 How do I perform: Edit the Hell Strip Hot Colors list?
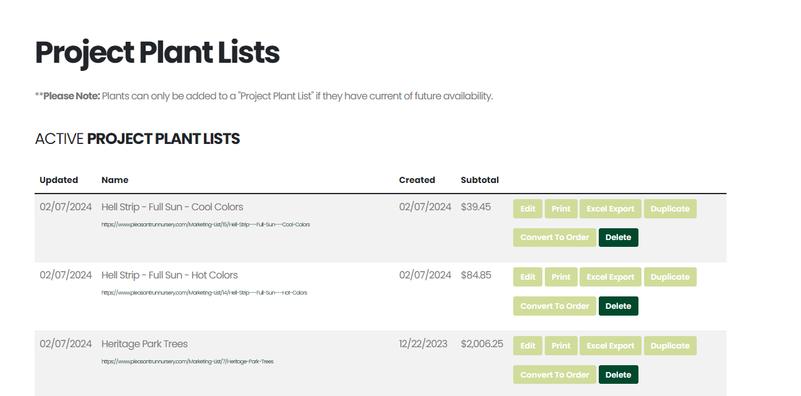click(528, 277)
